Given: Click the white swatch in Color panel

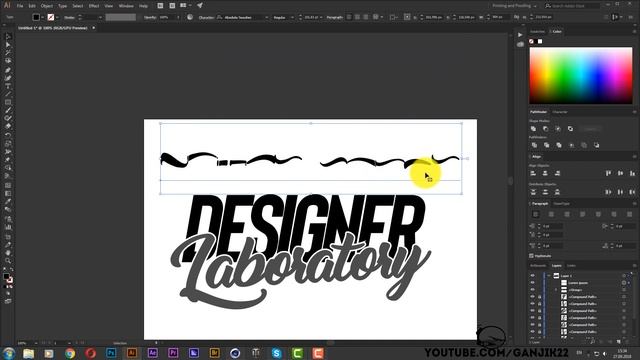Looking at the screenshot, I should (x=540, y=41).
